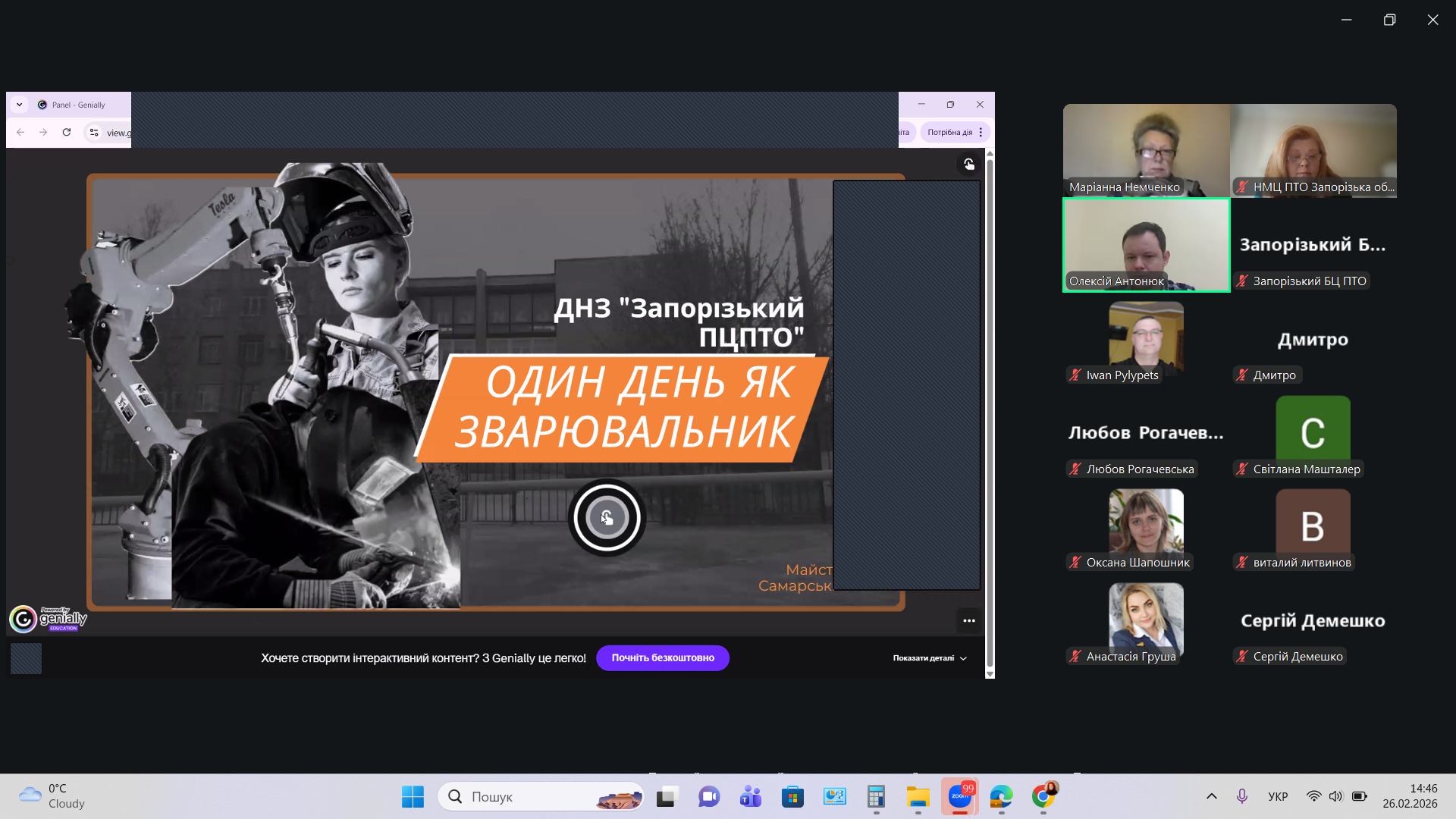Click the show interactive elements icon
Image resolution: width=1456 pixels, height=819 pixels.
point(968,164)
